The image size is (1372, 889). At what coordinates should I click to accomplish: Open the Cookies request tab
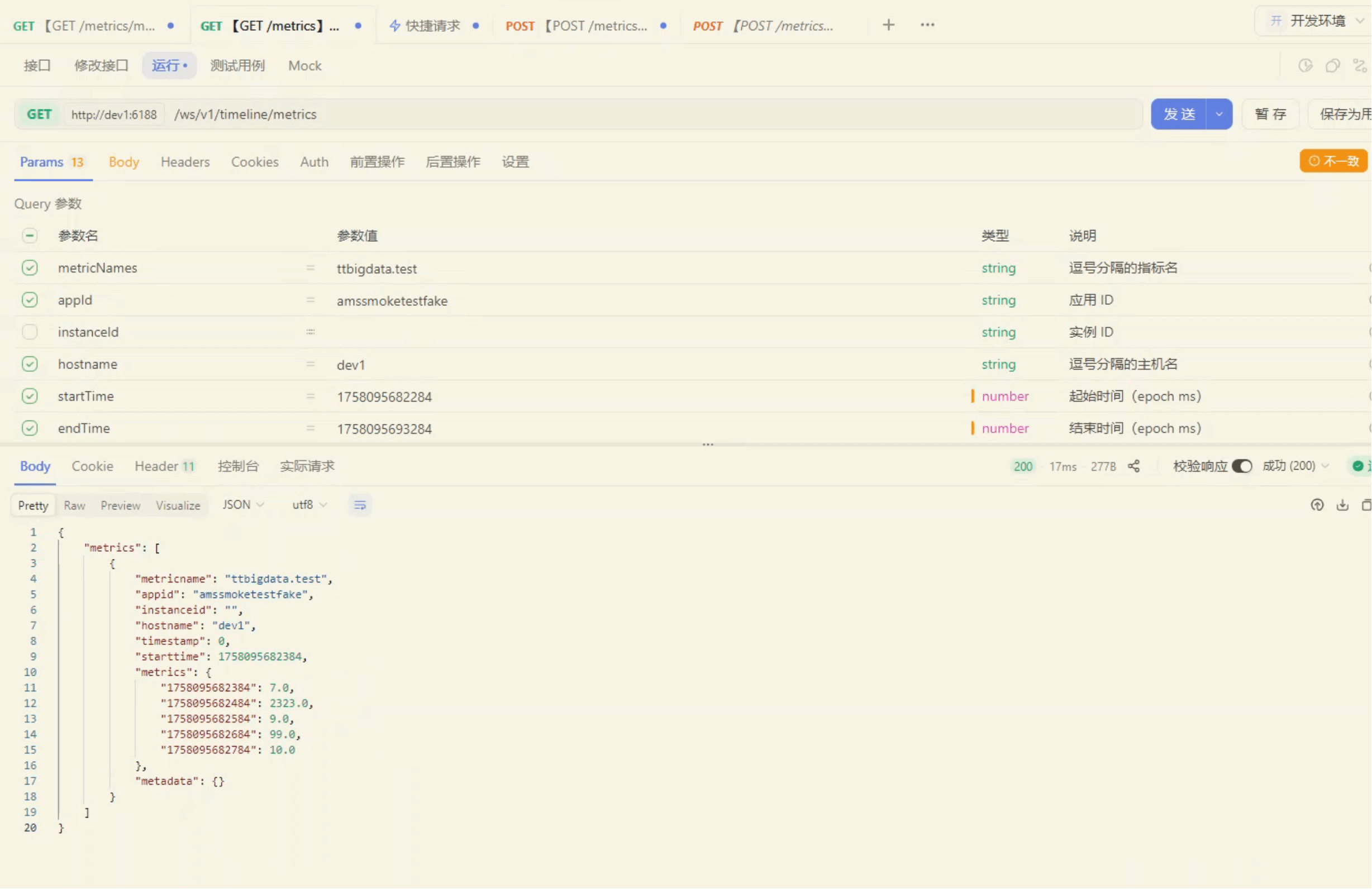pos(255,162)
